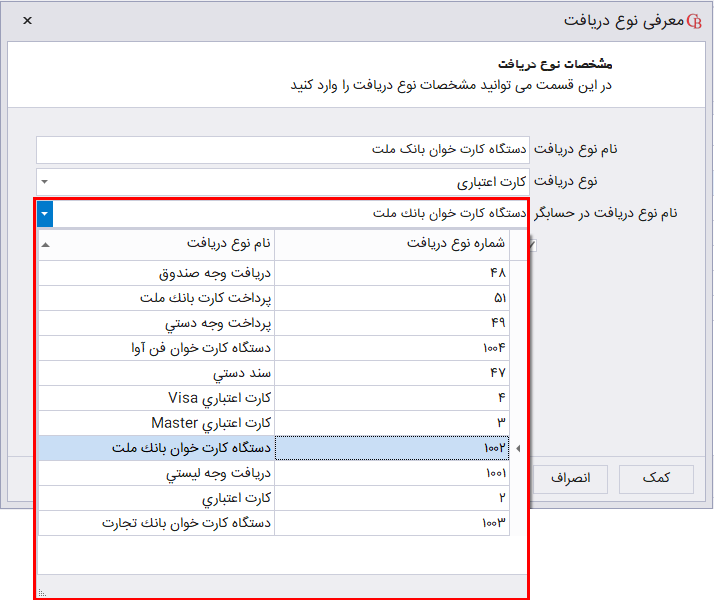Collapse the blue dropdown arrow of حسابگر field
The width and height of the screenshot is (714, 600).
tap(45, 213)
